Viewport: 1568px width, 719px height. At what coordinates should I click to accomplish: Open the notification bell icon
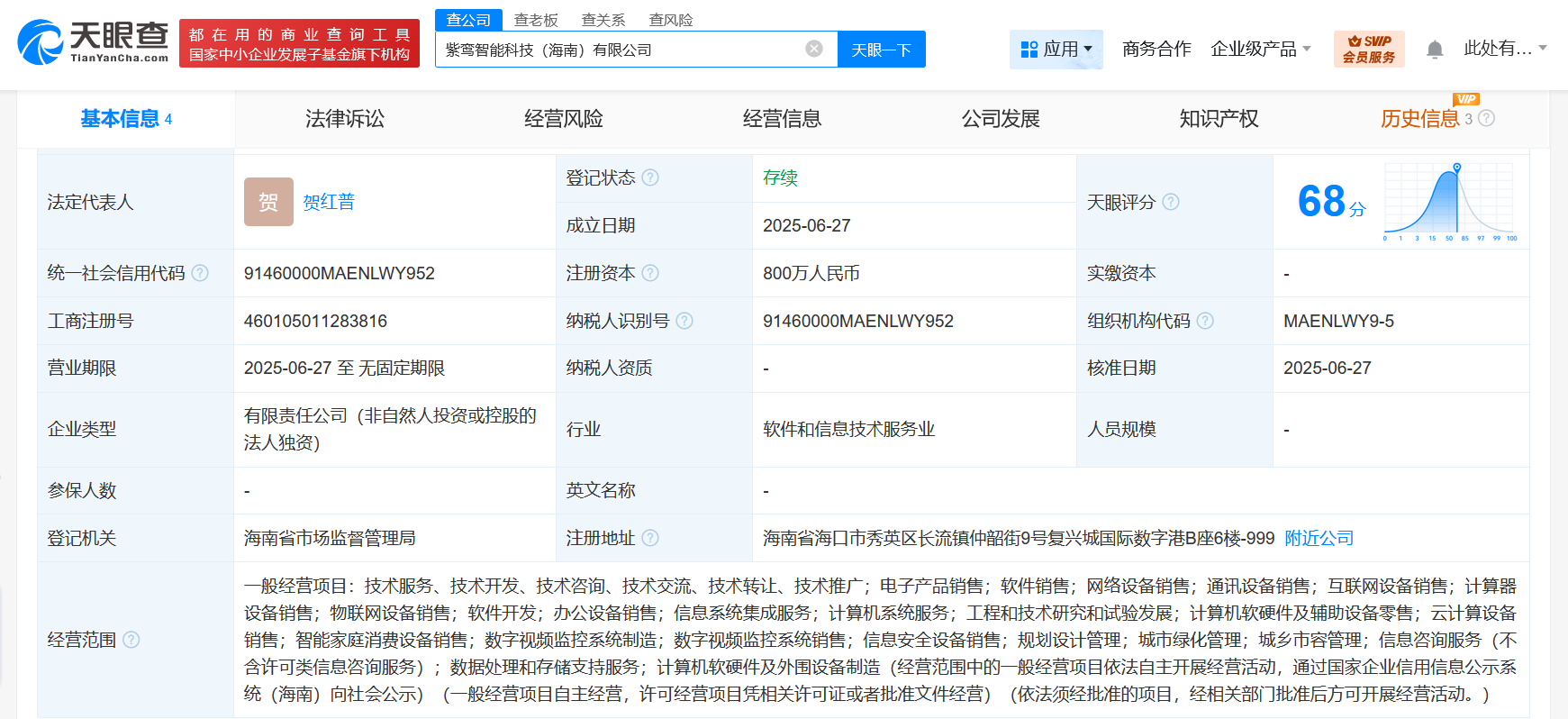[1435, 50]
